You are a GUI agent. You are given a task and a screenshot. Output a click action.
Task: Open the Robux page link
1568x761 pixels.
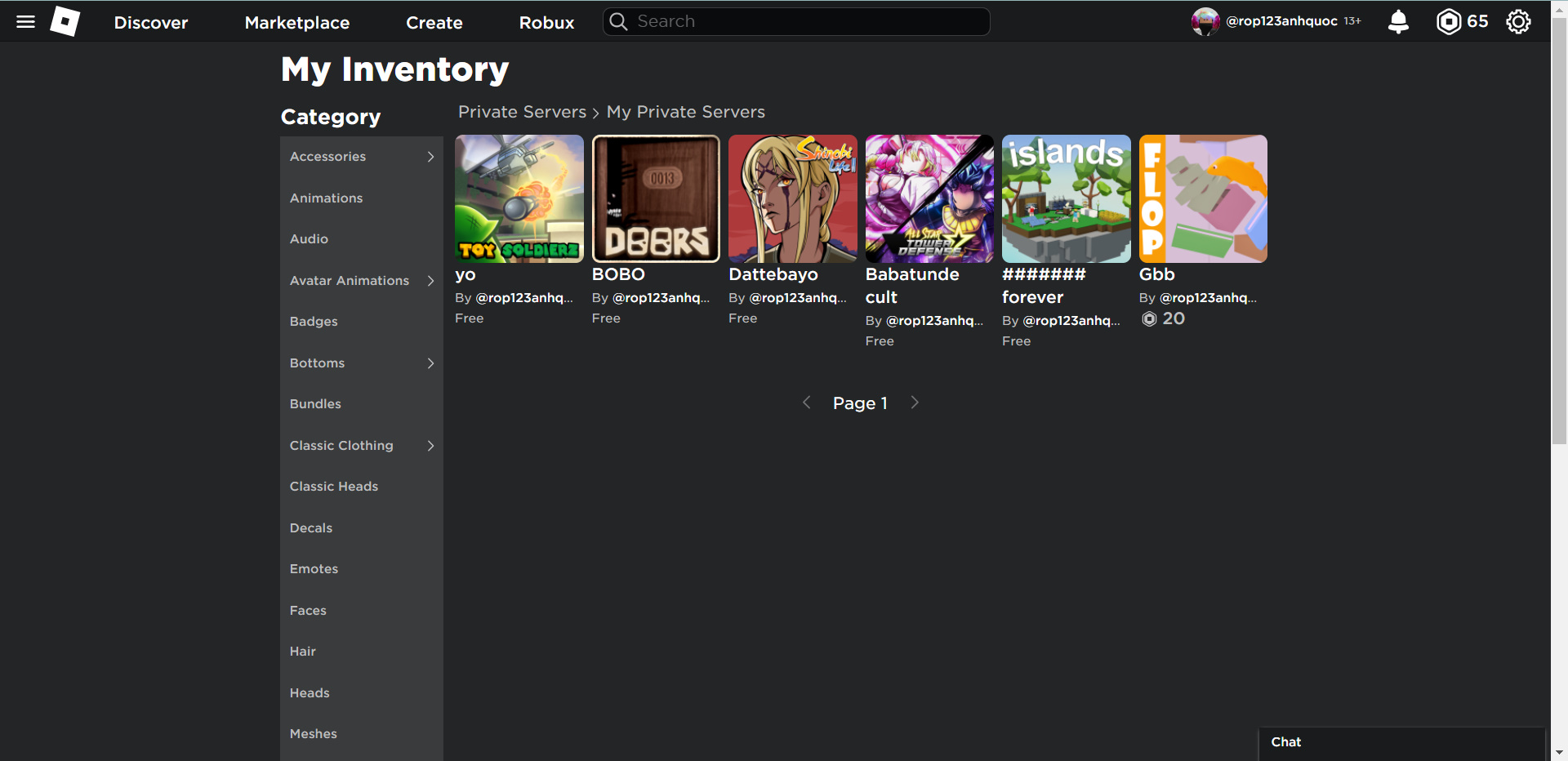pos(546,23)
